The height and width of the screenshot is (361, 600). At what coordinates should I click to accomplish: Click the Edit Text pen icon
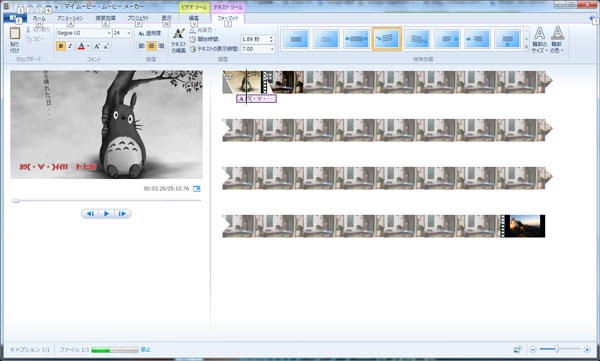179,34
